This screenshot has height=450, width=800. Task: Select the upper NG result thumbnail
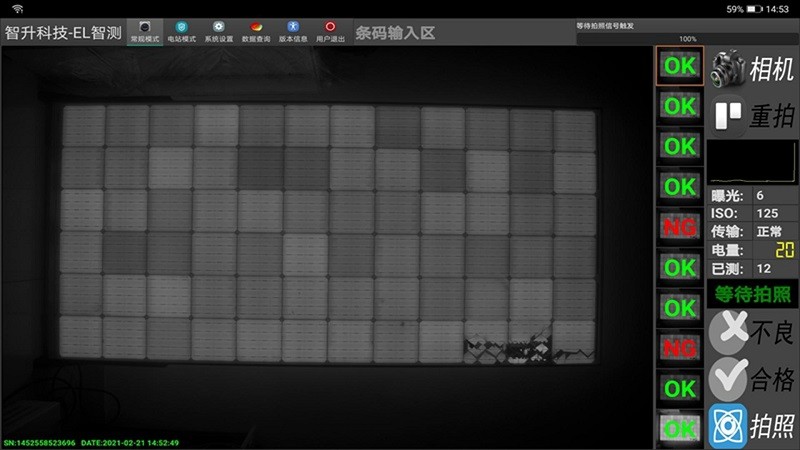click(x=680, y=227)
